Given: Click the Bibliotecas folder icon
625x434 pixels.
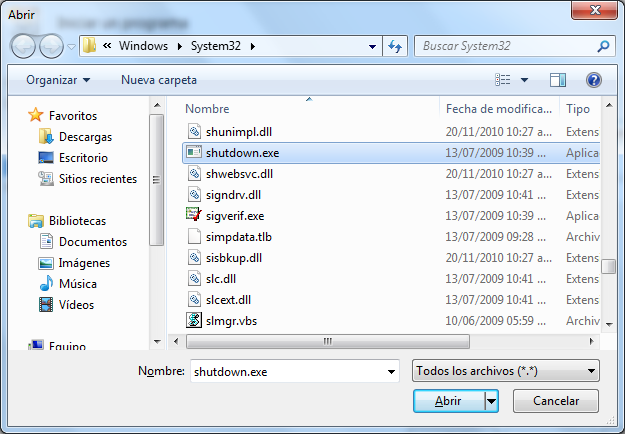Looking at the screenshot, I should tap(36, 221).
